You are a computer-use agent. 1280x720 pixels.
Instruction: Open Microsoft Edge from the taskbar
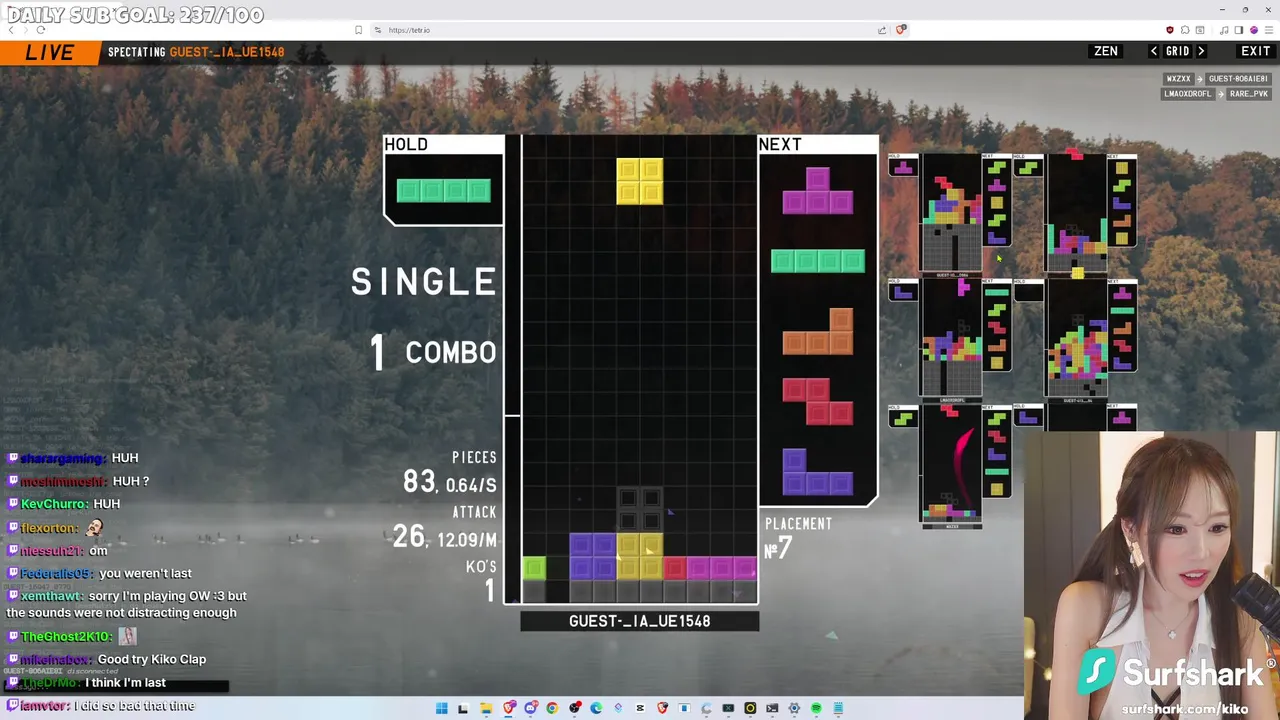tap(596, 709)
